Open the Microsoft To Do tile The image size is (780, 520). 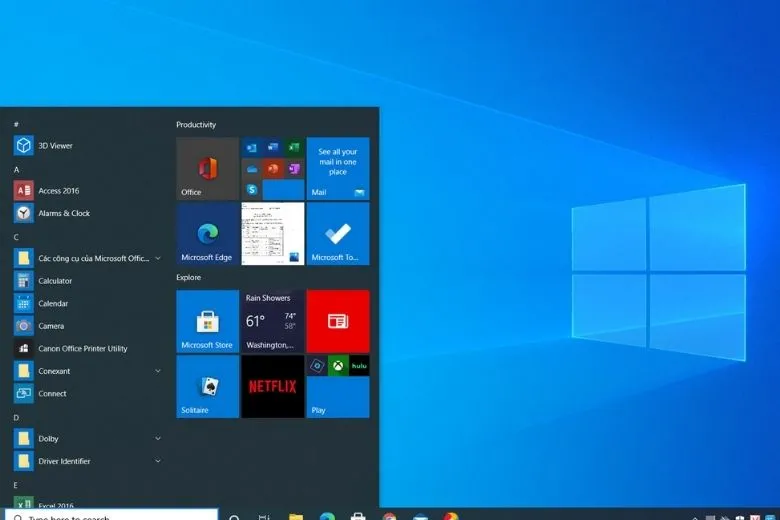(337, 234)
